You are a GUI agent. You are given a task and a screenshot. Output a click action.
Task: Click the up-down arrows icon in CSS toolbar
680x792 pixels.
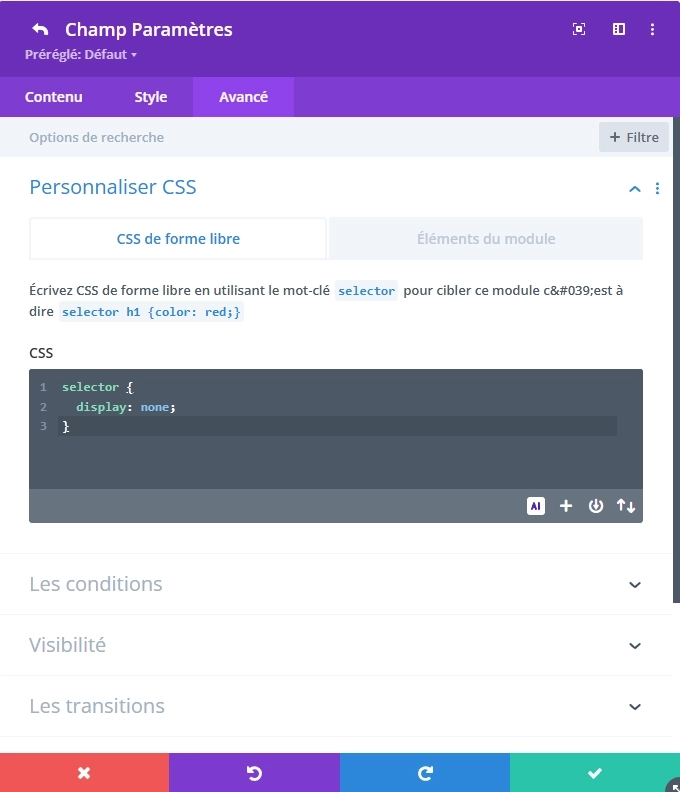625,506
